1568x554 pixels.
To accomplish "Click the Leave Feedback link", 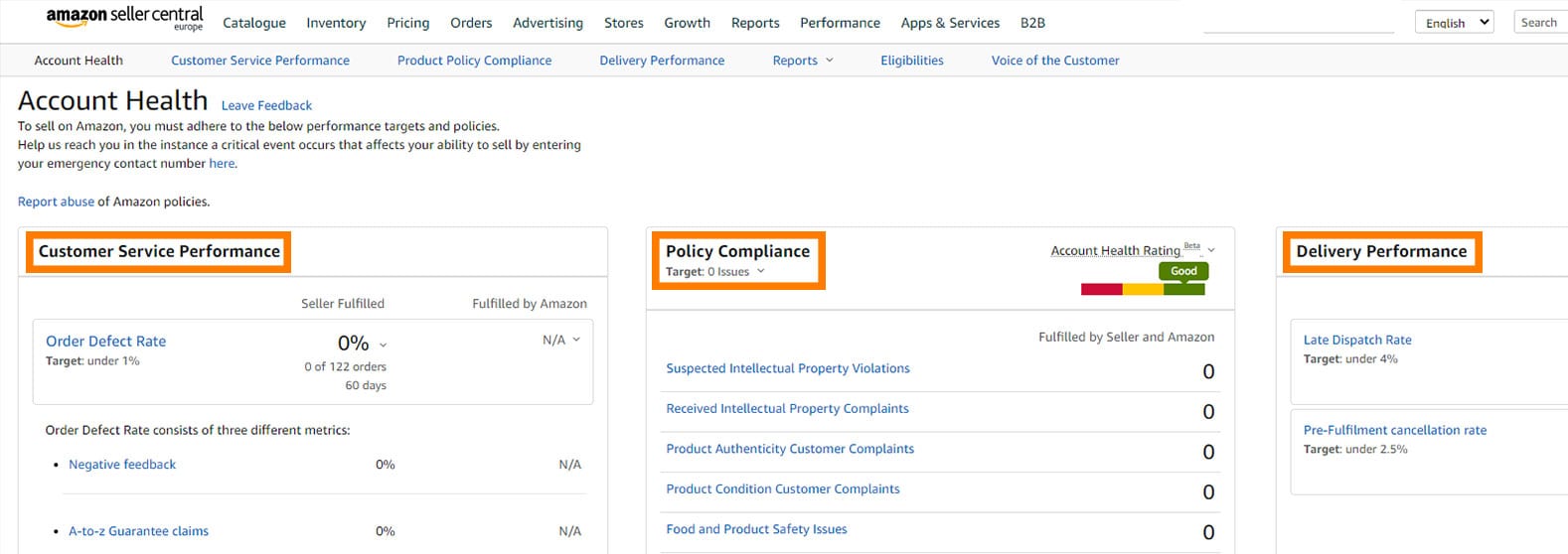I will (266, 105).
